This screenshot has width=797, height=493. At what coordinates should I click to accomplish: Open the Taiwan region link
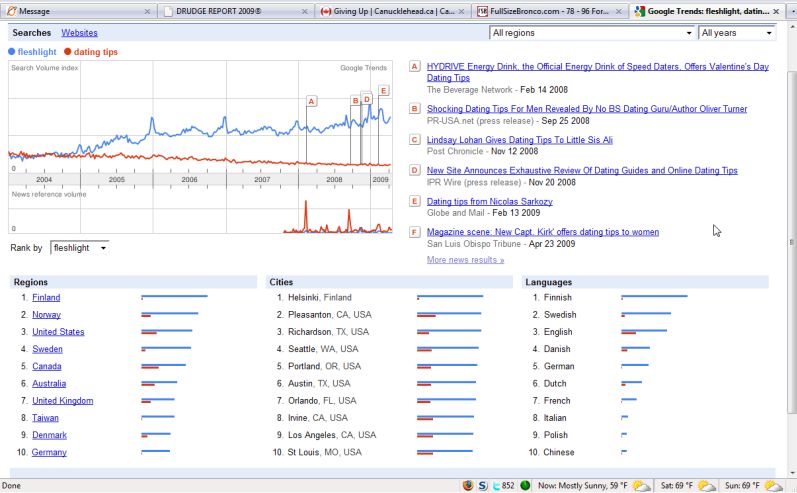(45, 418)
